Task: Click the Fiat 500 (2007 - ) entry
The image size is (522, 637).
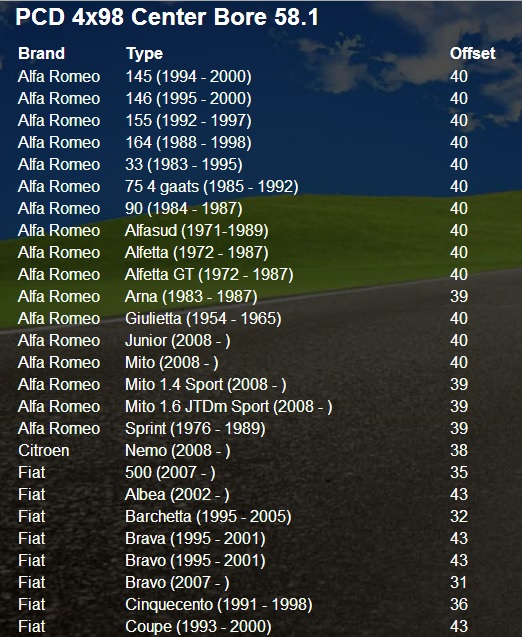Action: click(x=170, y=472)
